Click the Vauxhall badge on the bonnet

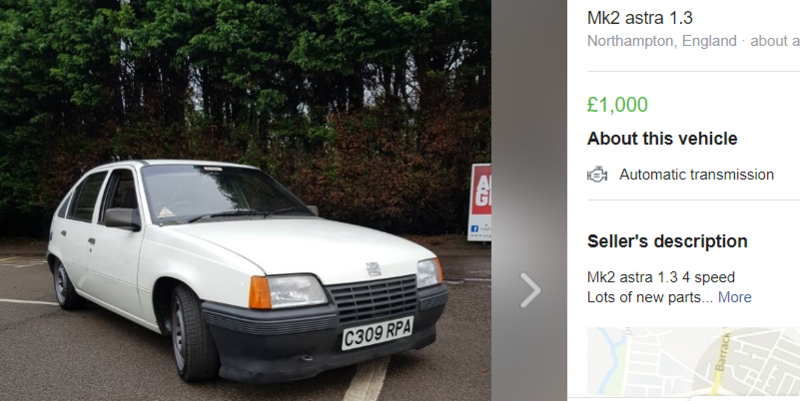(x=373, y=269)
